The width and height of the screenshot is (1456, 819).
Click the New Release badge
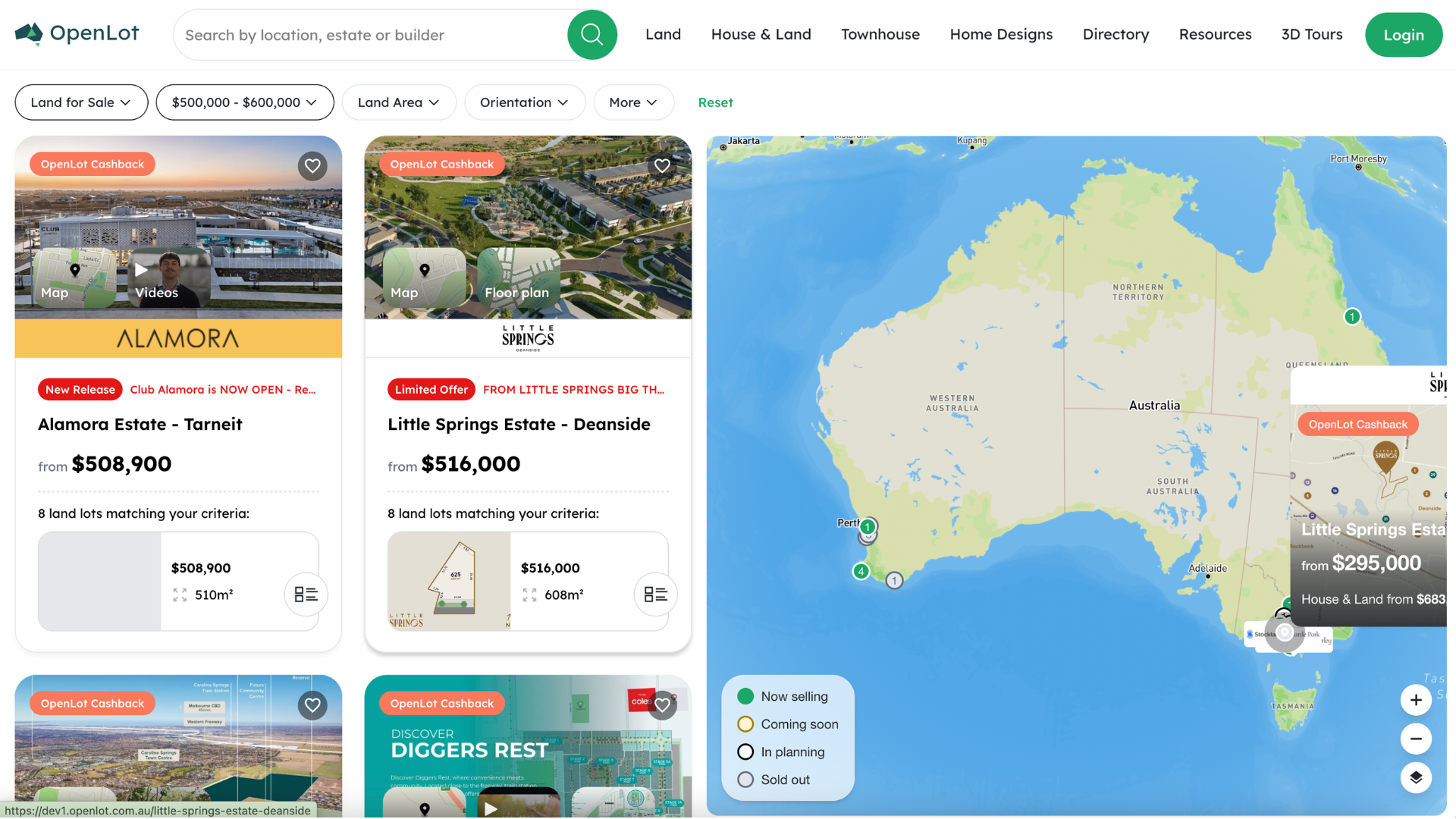click(x=80, y=390)
